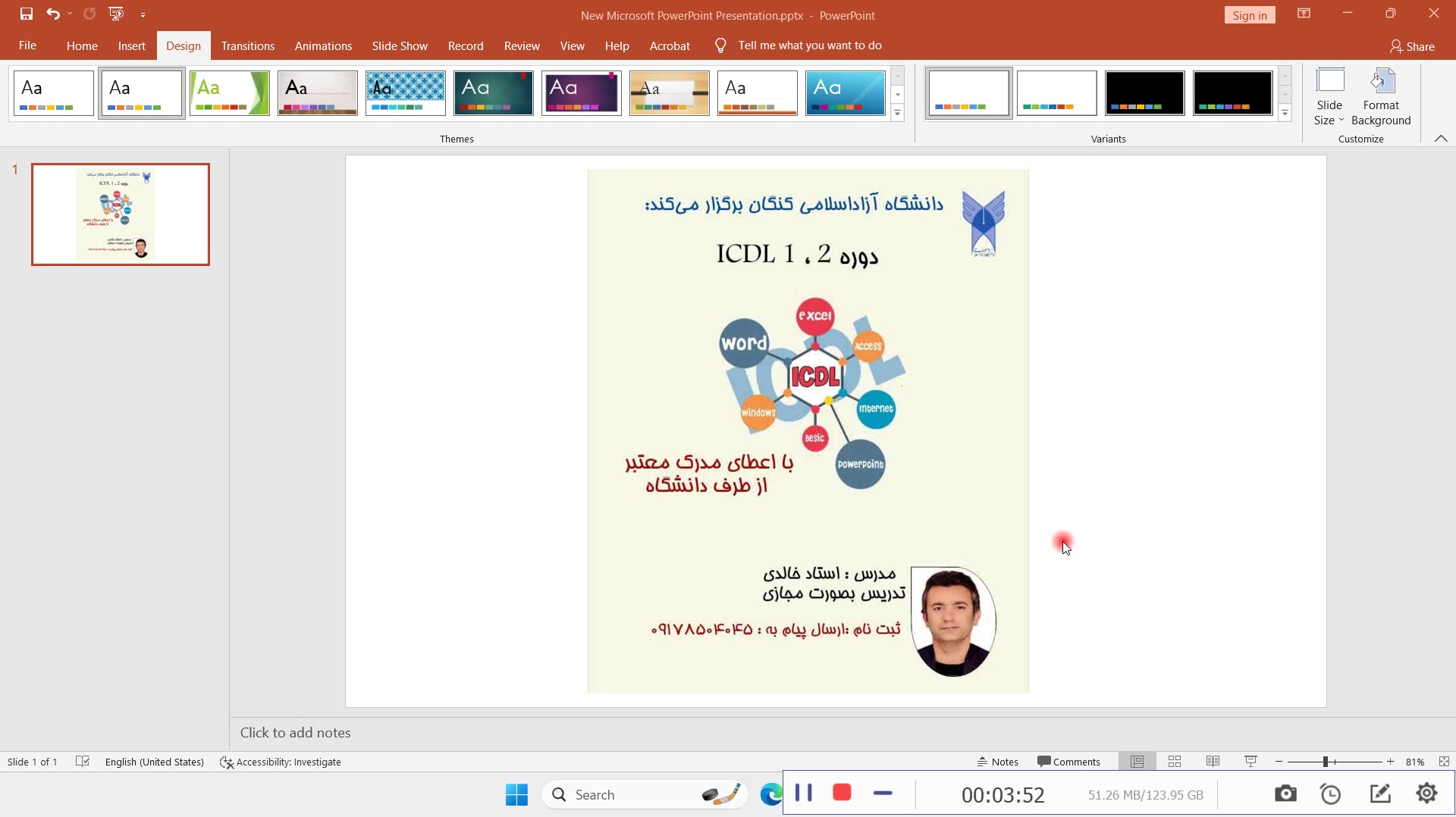
Task: Open the Undo history dropdown arrow
Action: (x=70, y=14)
